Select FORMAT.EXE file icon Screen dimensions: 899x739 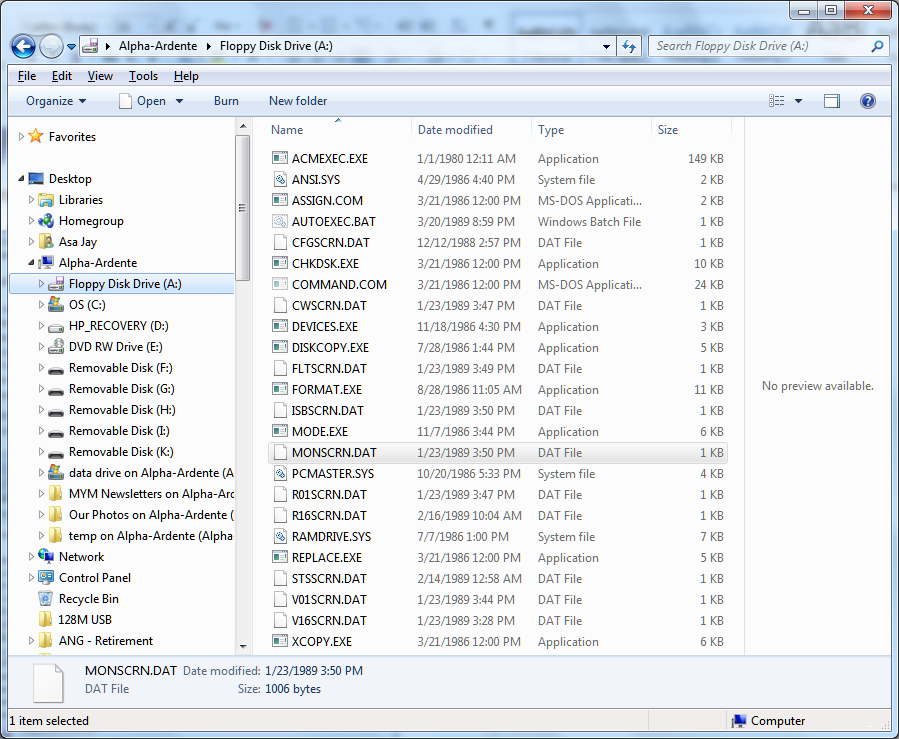[280, 389]
